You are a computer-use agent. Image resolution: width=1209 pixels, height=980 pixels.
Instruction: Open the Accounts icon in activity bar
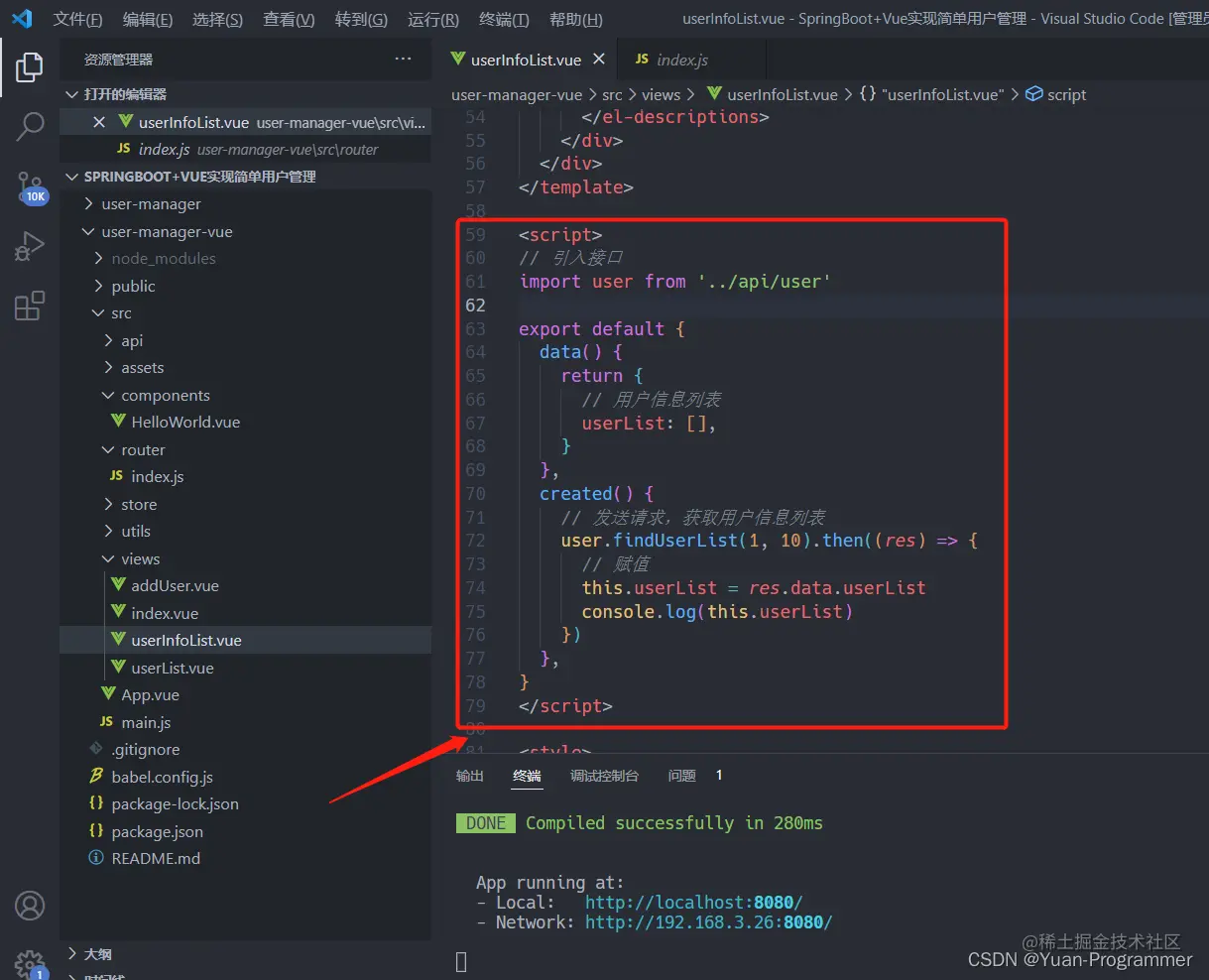point(30,906)
